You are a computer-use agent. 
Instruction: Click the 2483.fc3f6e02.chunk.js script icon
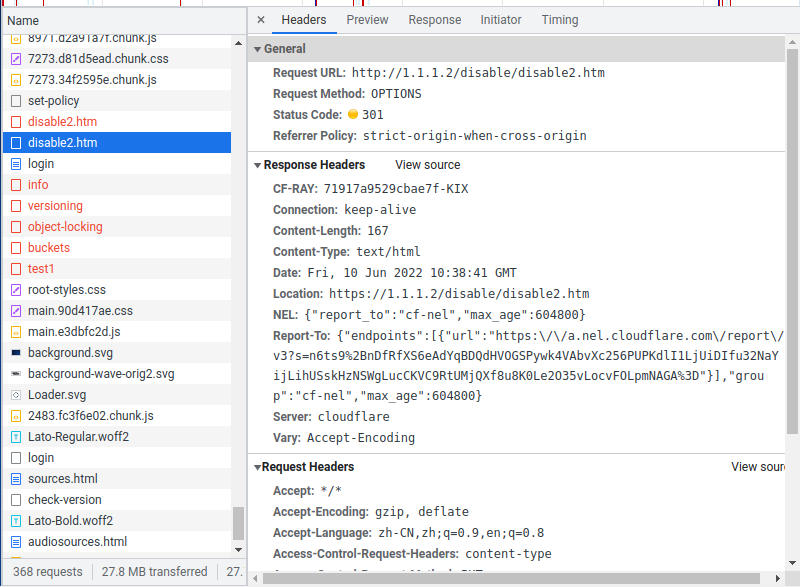click(16, 416)
